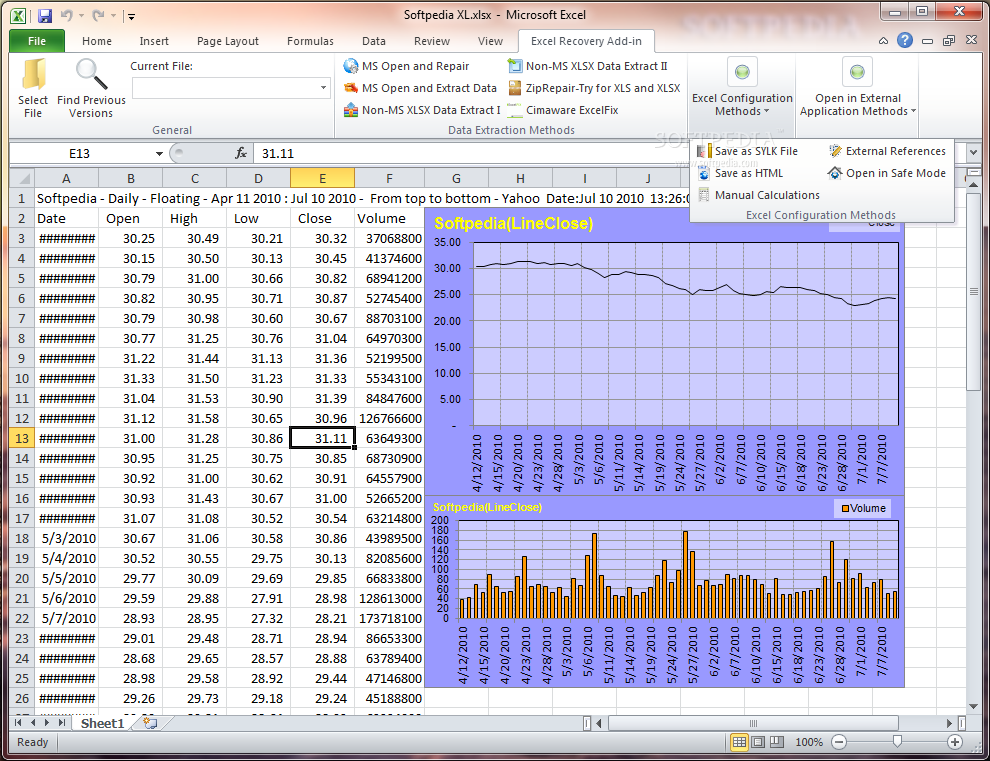The image size is (990, 761).
Task: Run MS Open and Repair
Action: coord(406,66)
